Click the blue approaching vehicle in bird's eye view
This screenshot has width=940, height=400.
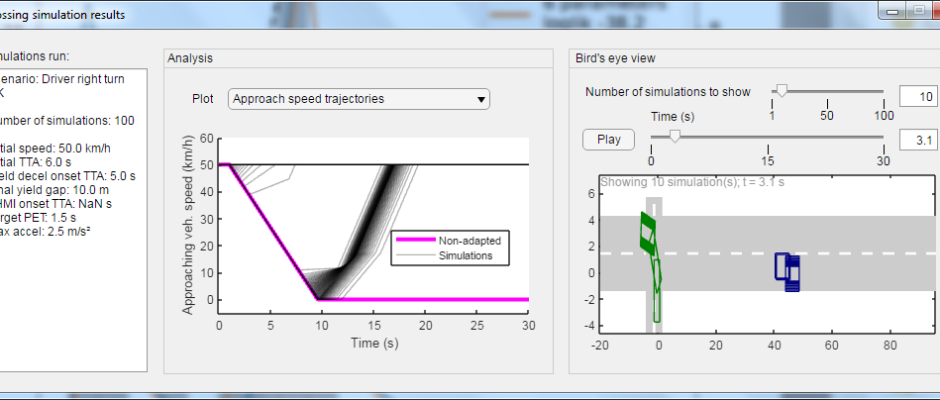click(x=788, y=271)
